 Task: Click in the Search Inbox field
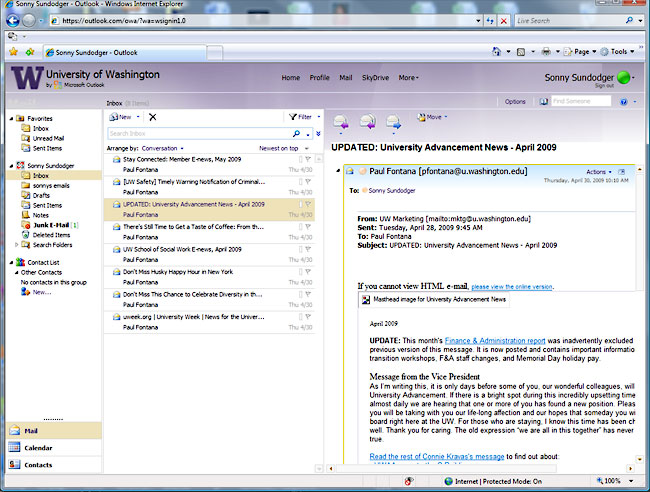click(199, 133)
